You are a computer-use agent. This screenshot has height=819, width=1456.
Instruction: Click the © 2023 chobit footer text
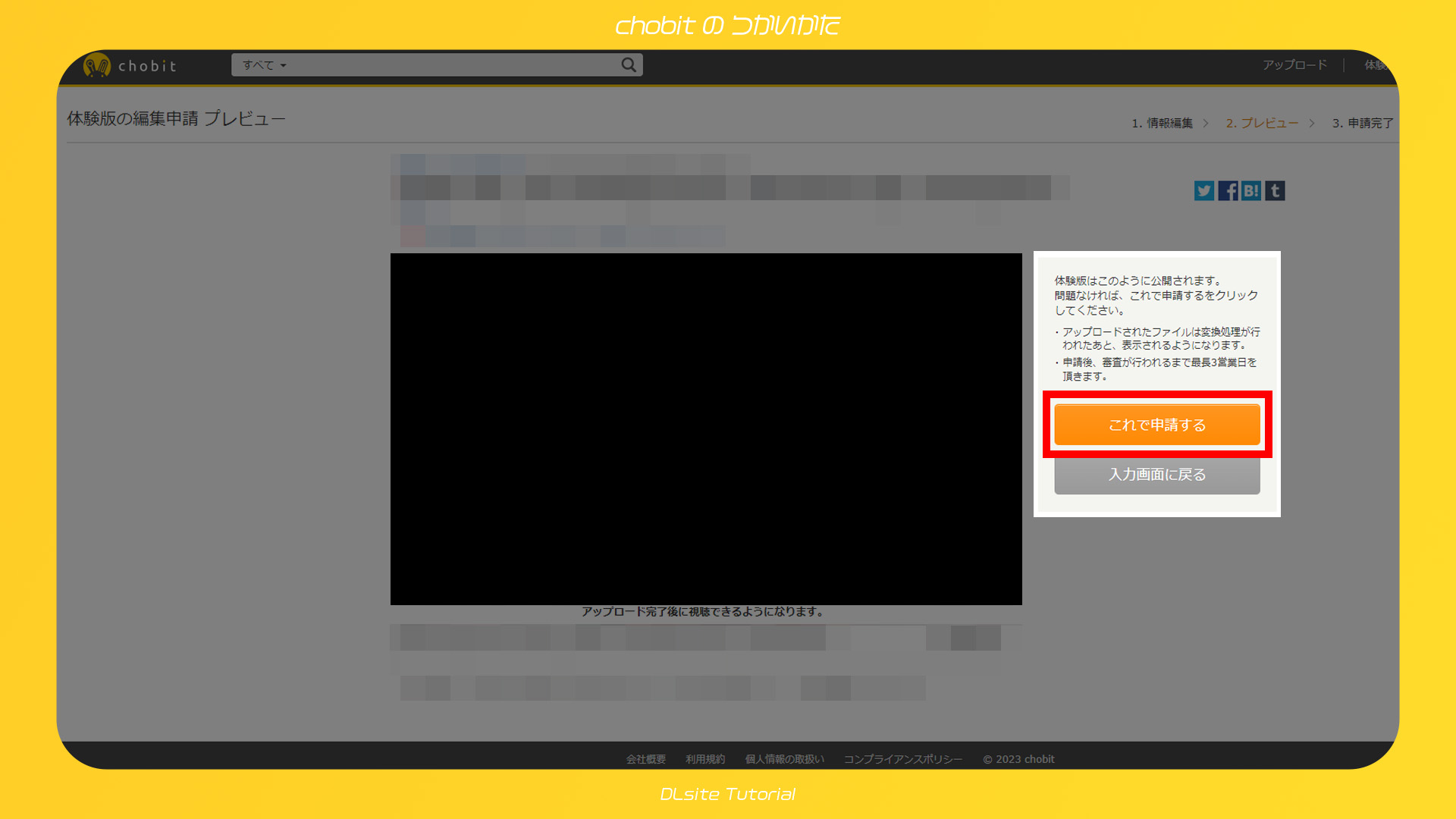tap(1018, 759)
